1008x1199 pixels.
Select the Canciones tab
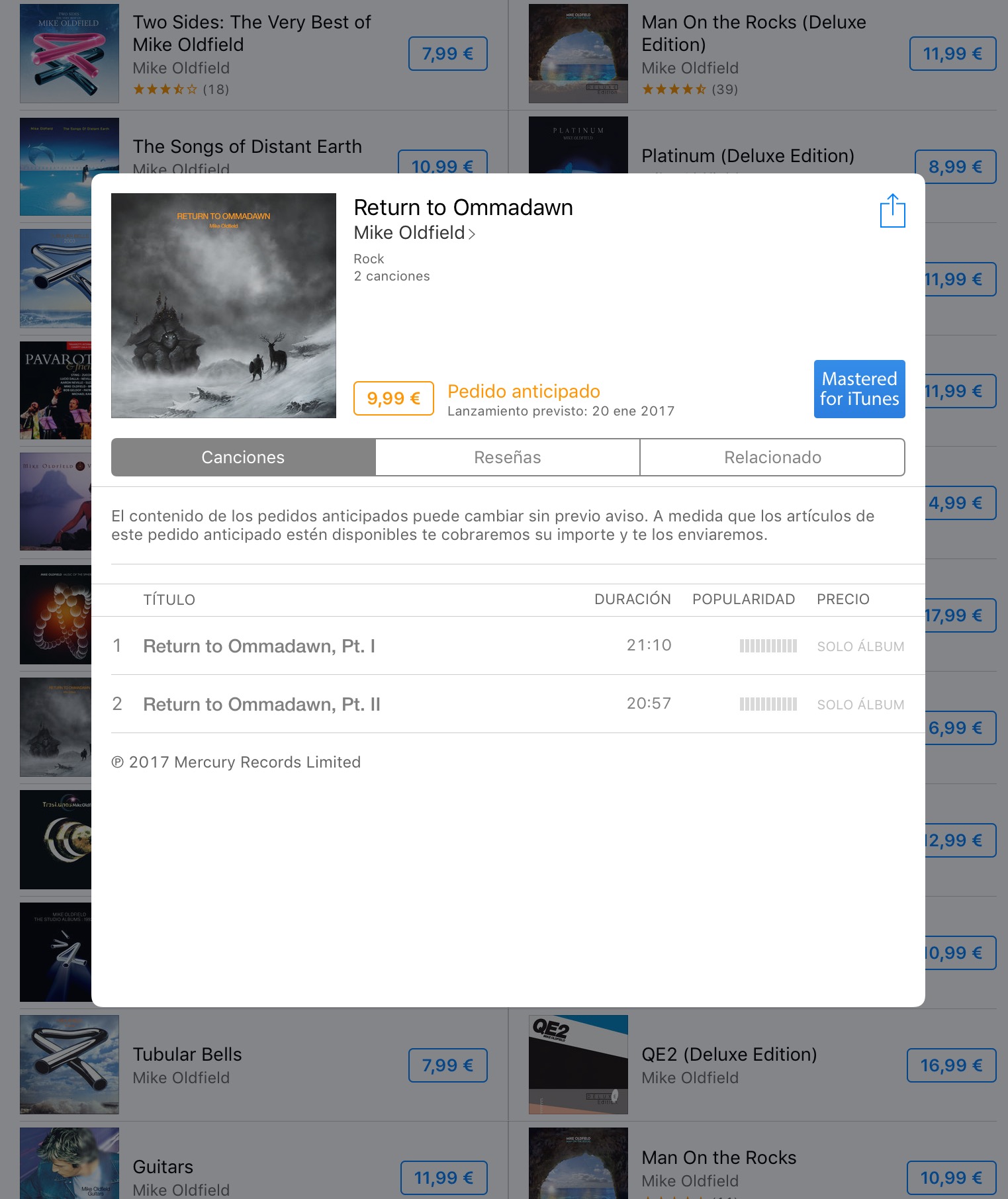244,457
